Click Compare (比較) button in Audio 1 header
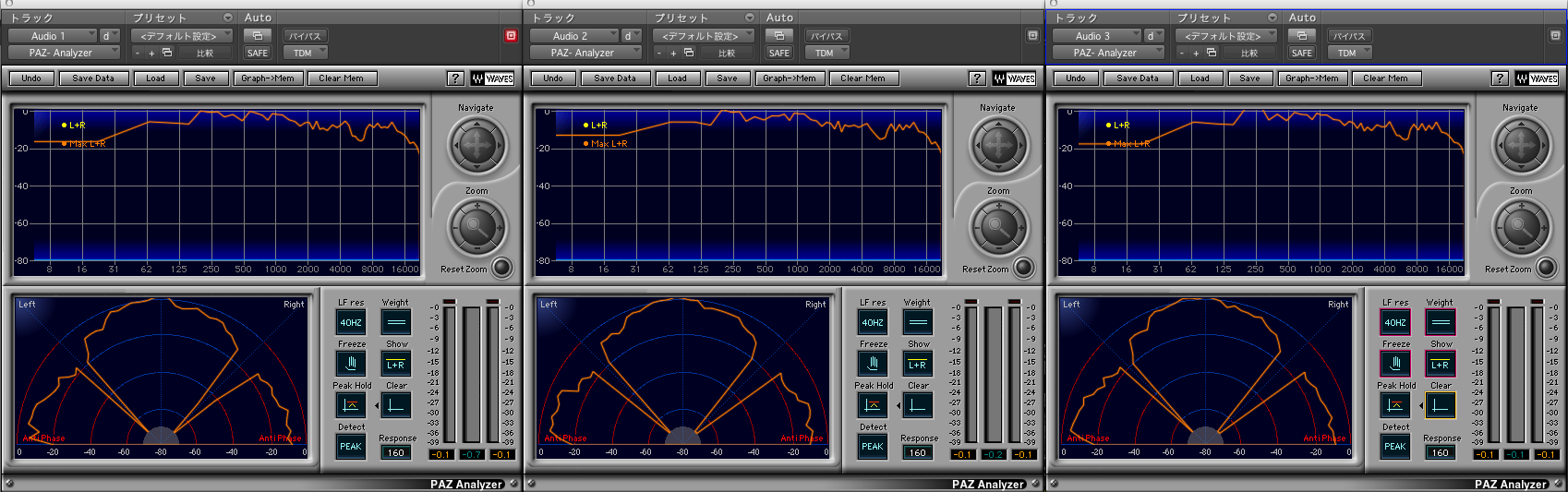Image resolution: width=1568 pixels, height=492 pixels. pyautogui.click(x=205, y=53)
